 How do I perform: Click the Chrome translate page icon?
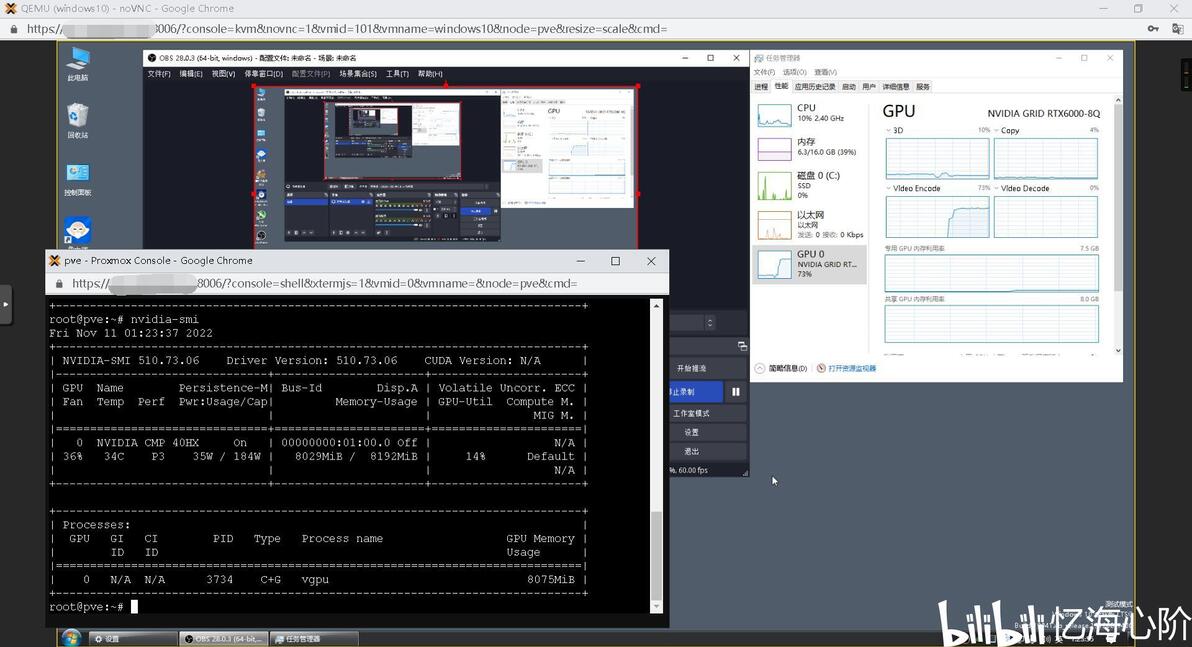[x=1178, y=29]
